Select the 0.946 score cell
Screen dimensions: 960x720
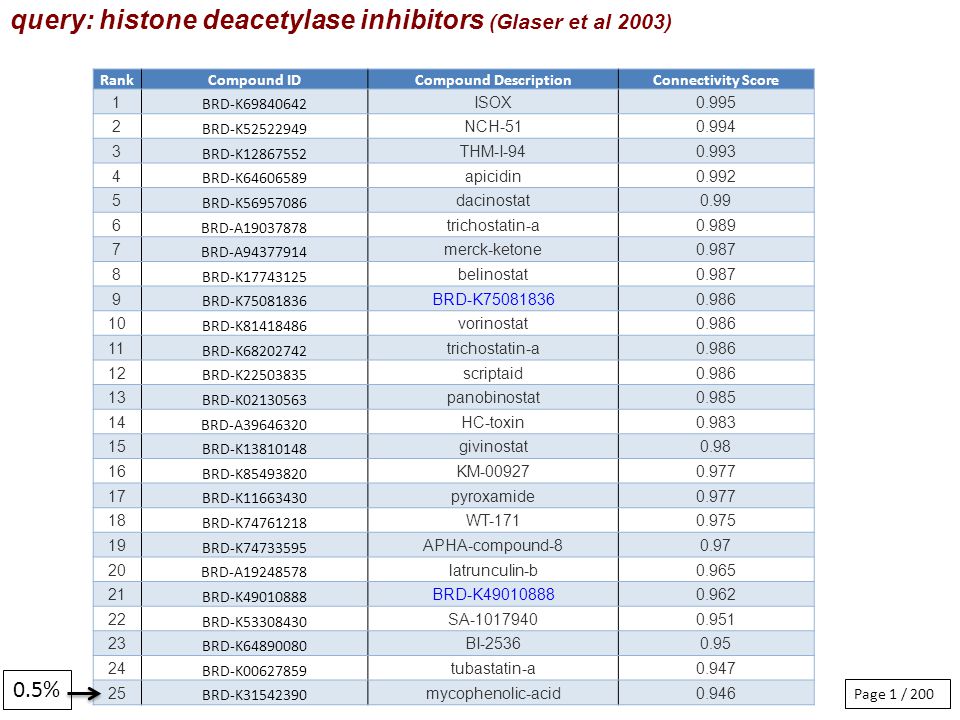coord(716,693)
